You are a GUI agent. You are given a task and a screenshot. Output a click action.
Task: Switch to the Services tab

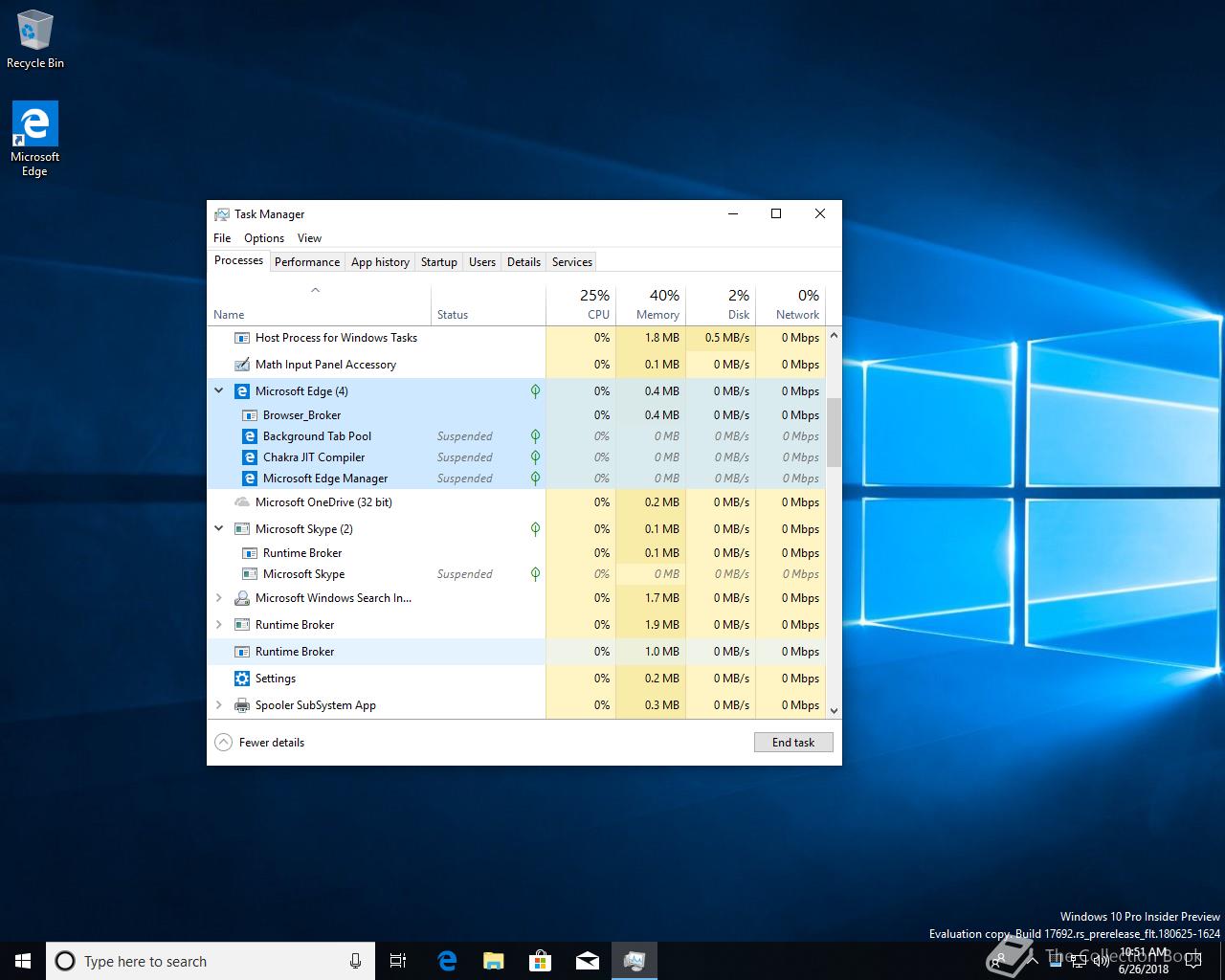(572, 262)
